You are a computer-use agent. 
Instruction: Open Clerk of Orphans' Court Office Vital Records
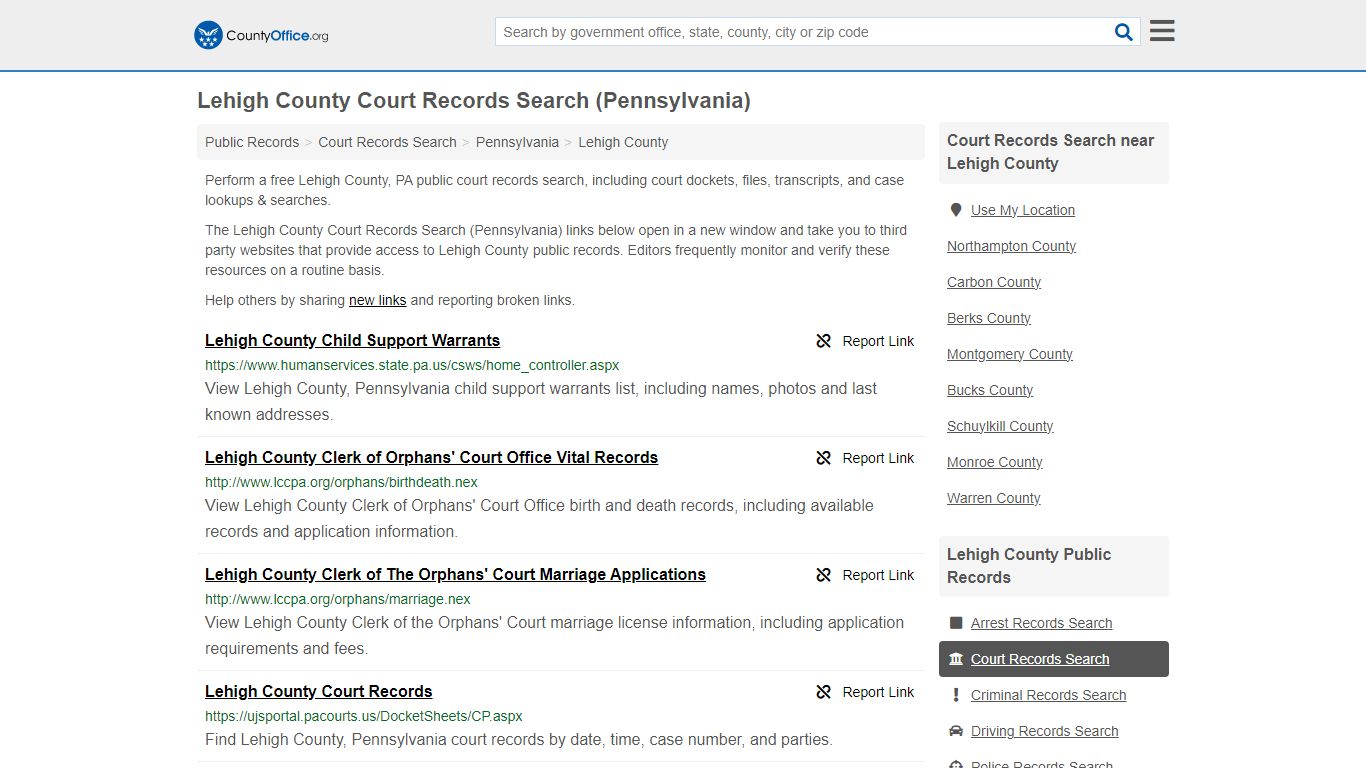431,458
